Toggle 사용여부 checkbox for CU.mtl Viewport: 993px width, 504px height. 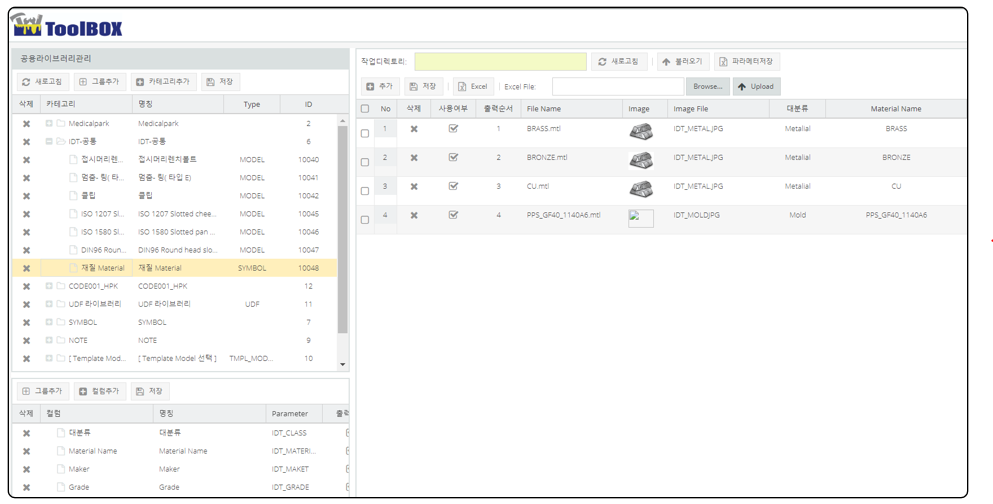453,187
